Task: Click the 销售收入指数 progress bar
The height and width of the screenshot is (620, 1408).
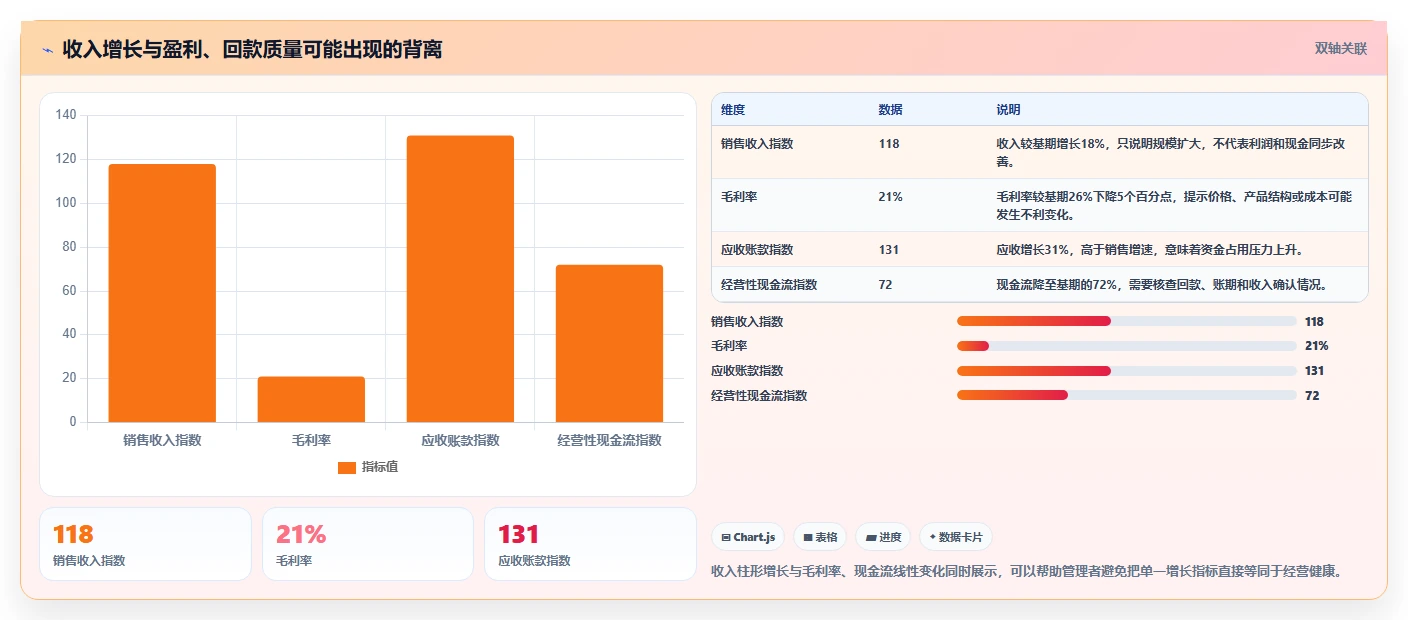Action: (1126, 321)
